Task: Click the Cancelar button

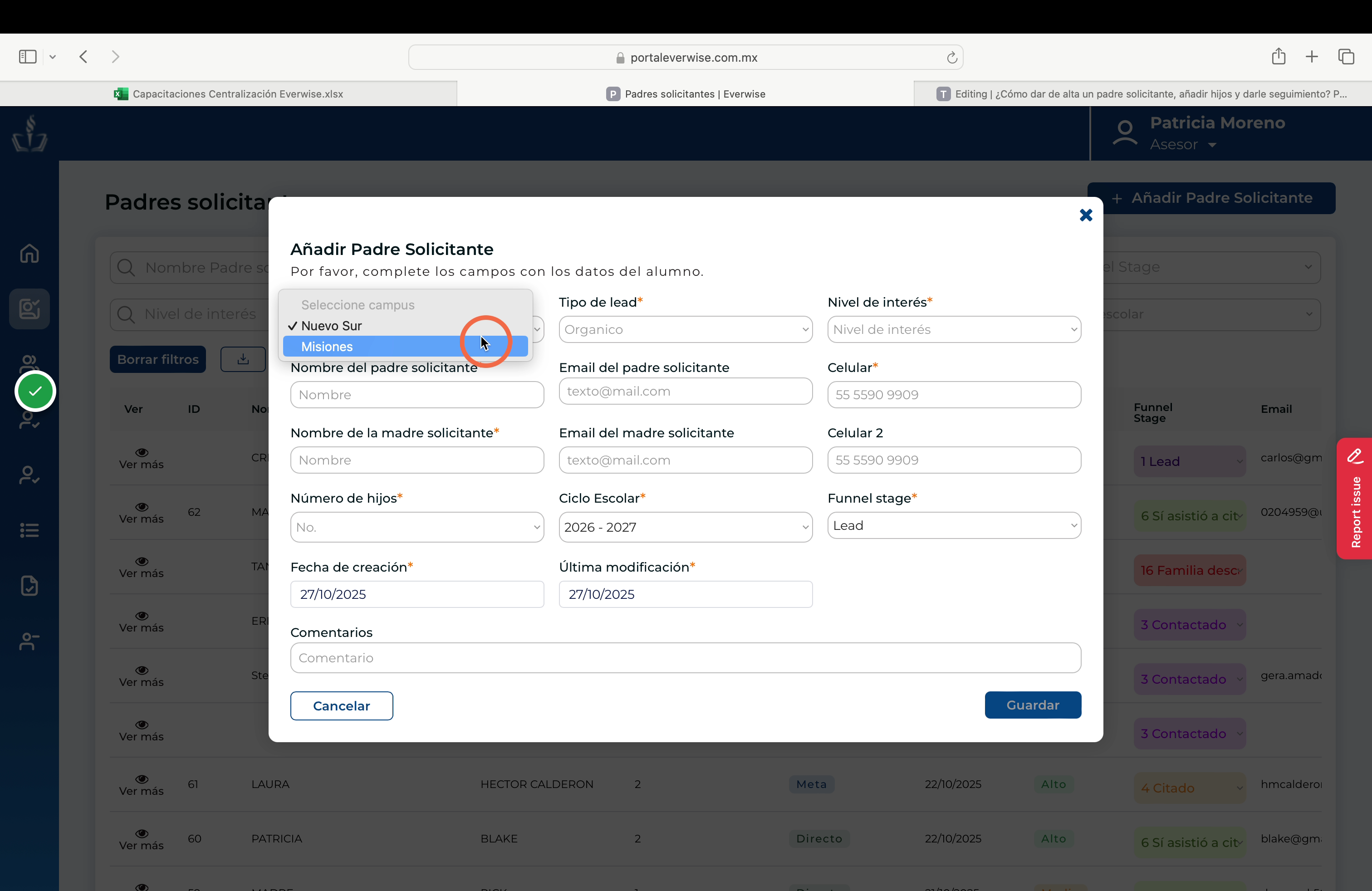Action: [341, 705]
